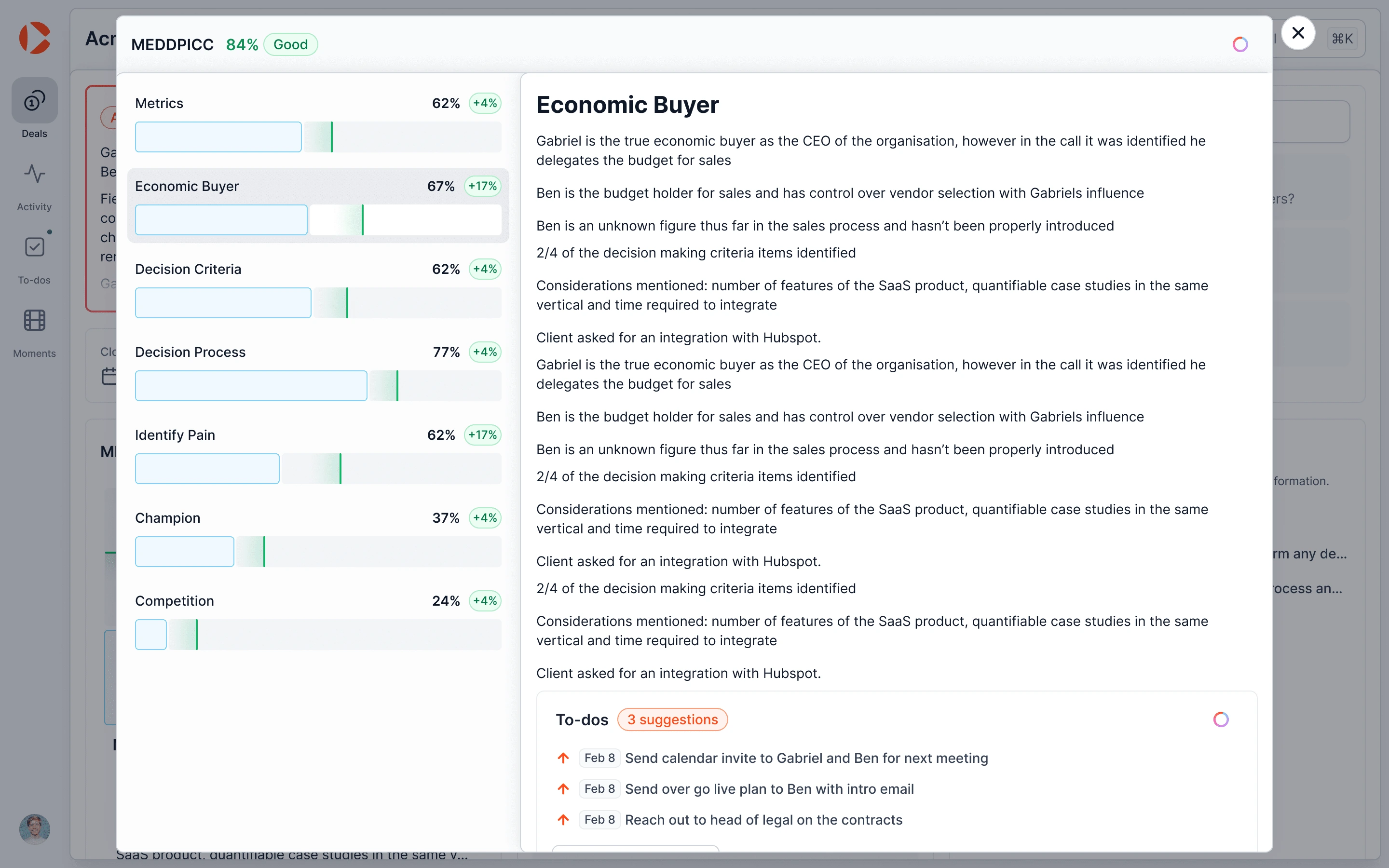Open the To-dos checkmark icon
The image size is (1389, 868).
34,247
